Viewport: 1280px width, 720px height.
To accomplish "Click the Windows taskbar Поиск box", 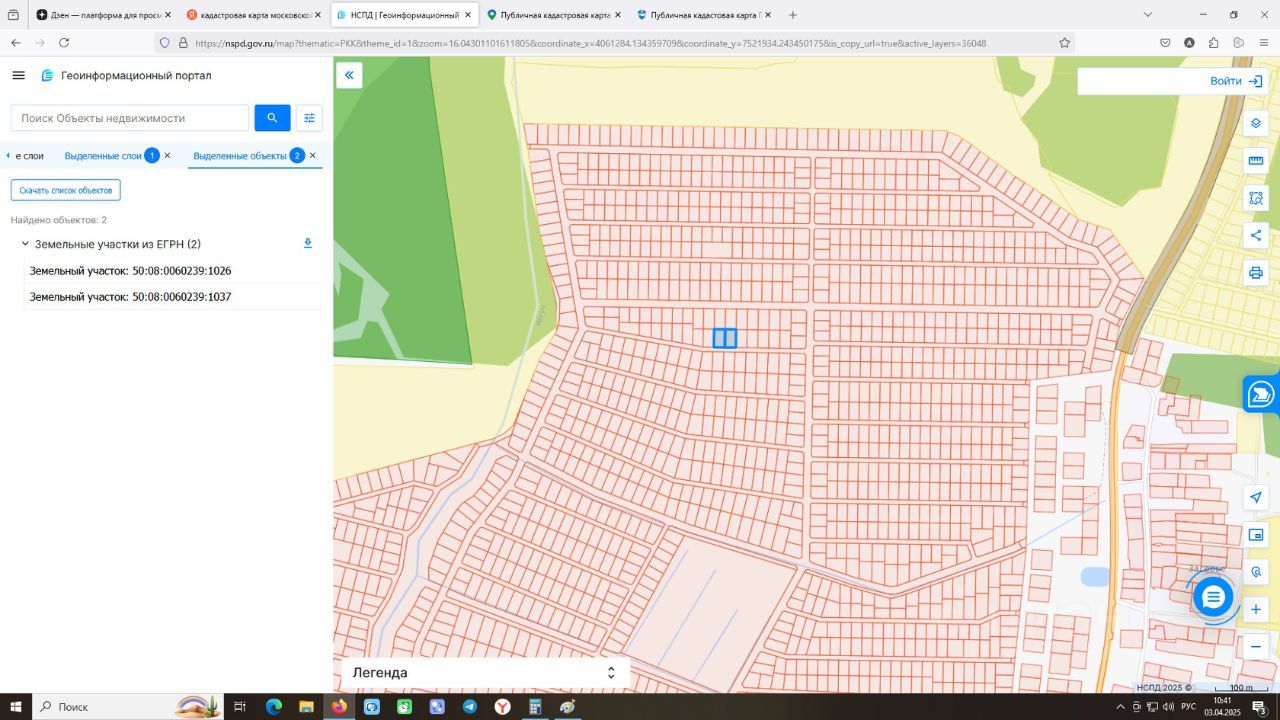I will (128, 707).
